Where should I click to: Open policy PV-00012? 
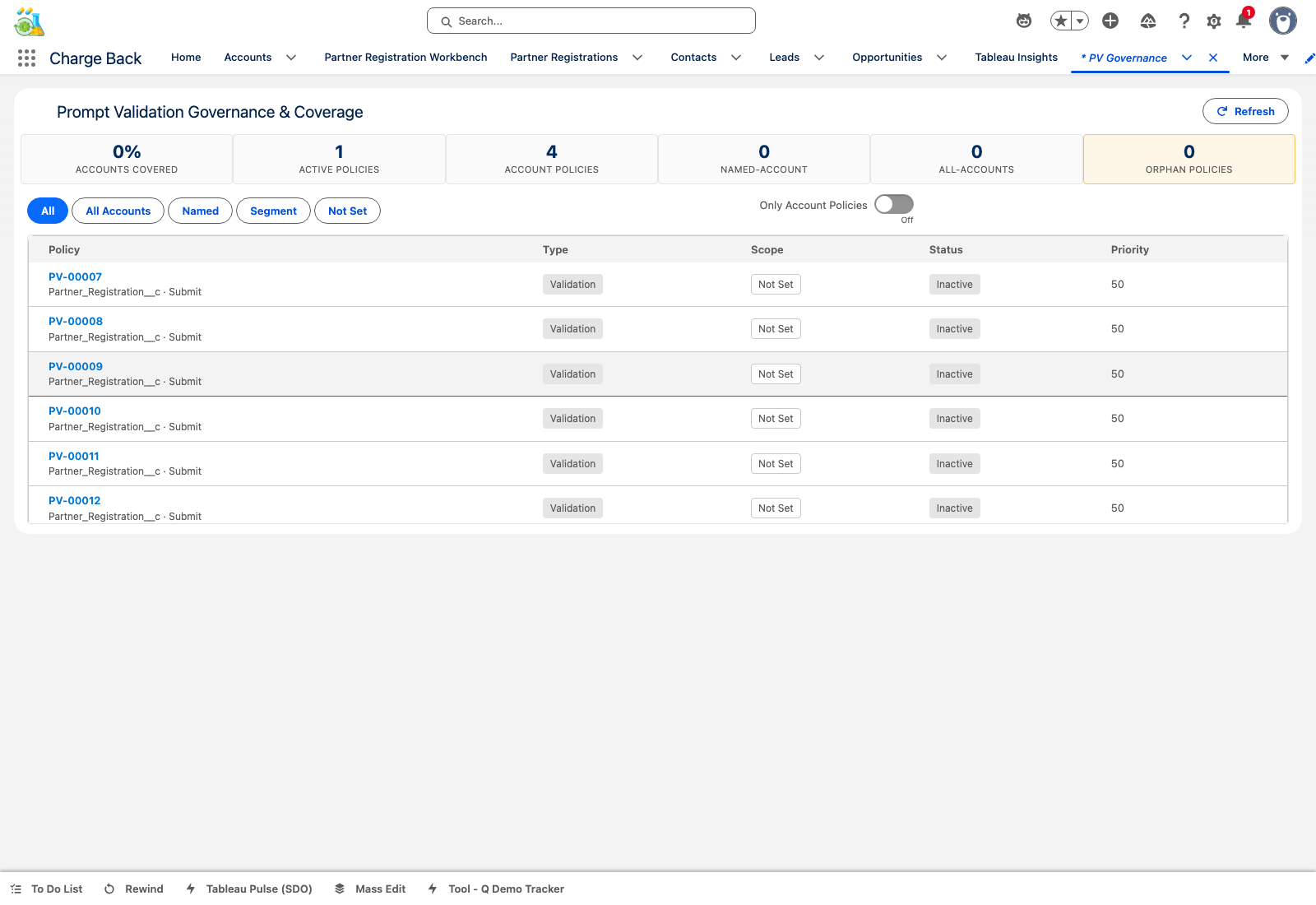click(x=75, y=500)
